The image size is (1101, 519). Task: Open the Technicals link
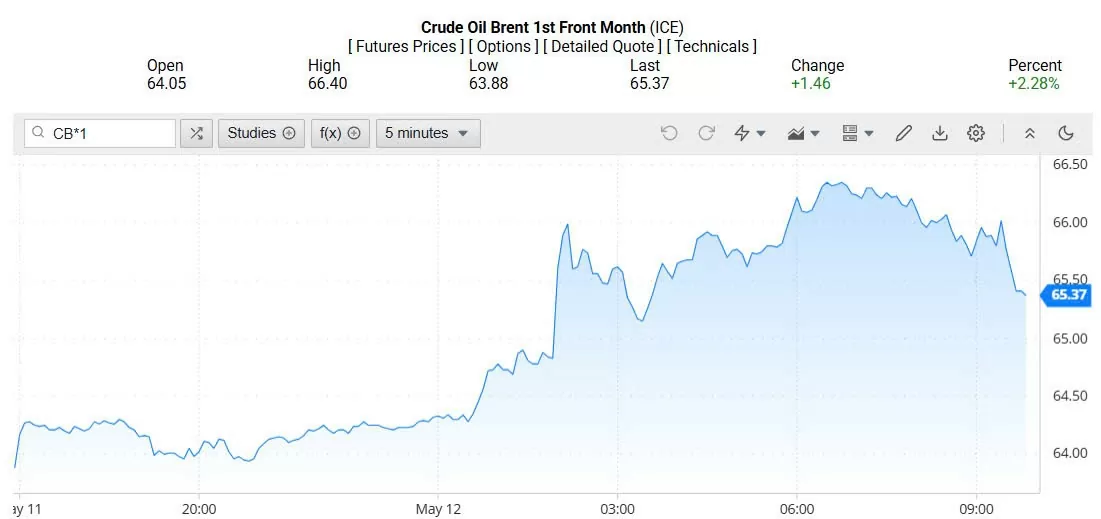[x=712, y=46]
